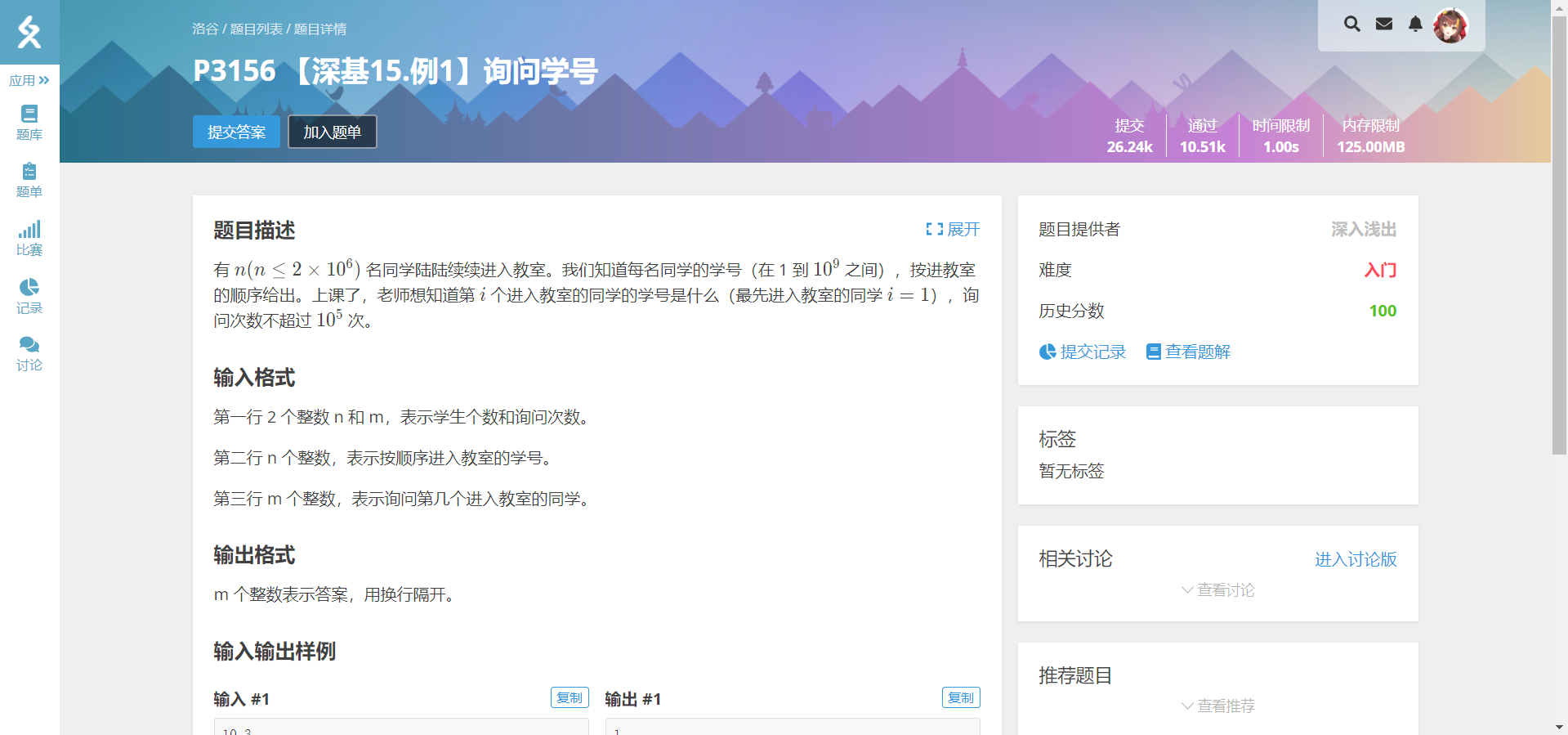Expand 查看推荐 recommended problems
Image resolution: width=1568 pixels, height=735 pixels.
click(1217, 706)
